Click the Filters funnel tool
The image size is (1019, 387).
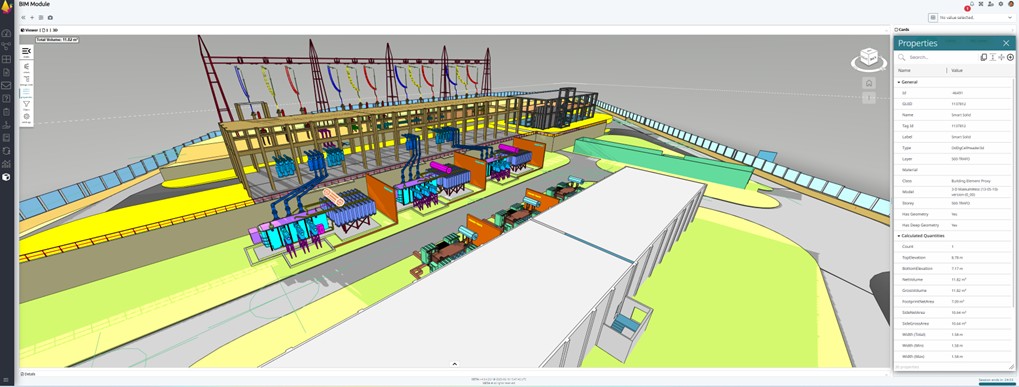point(26,105)
